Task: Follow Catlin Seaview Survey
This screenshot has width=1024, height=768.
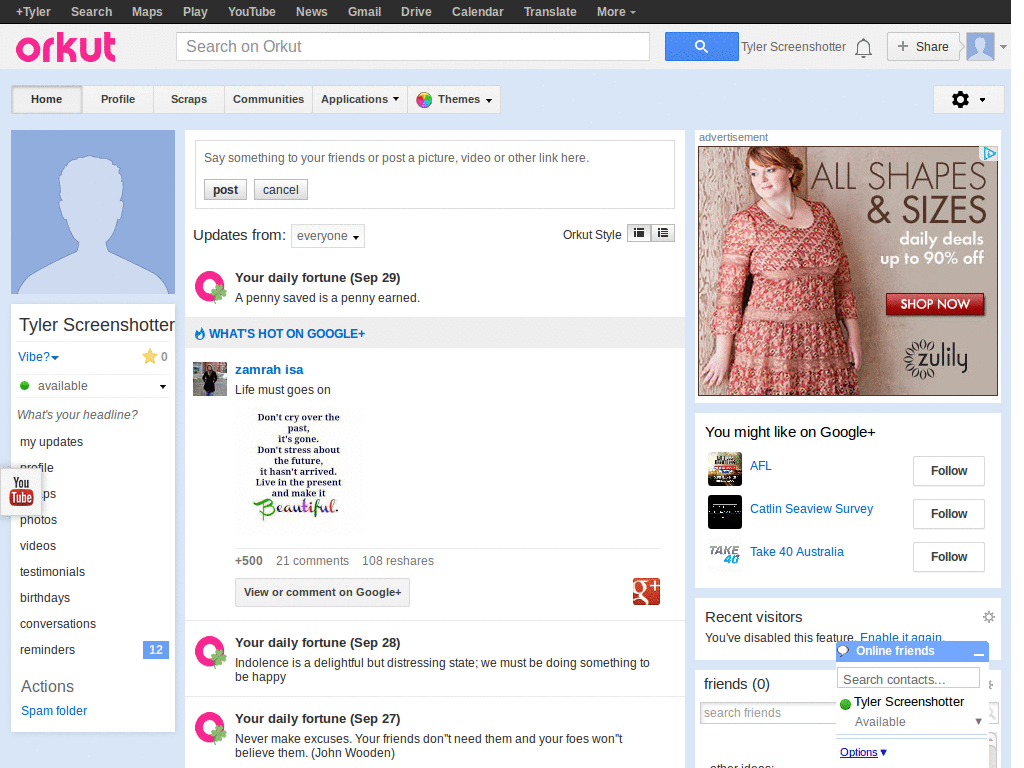Action: click(949, 514)
